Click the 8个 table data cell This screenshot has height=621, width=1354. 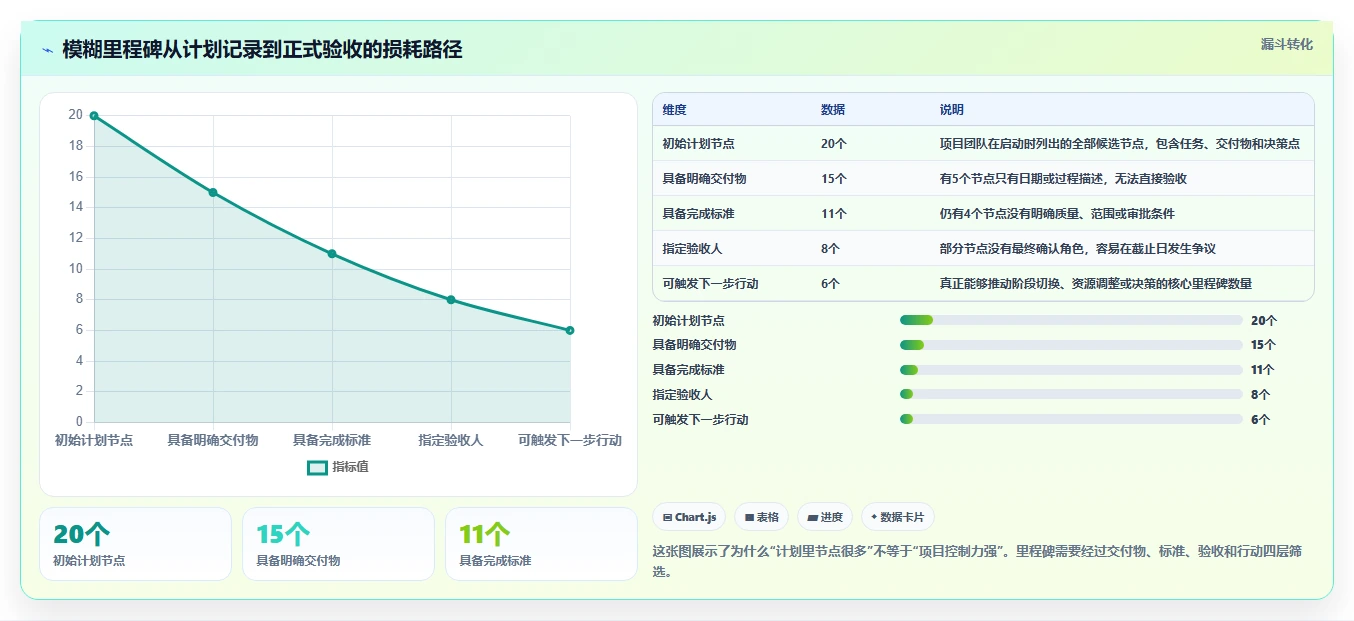tap(830, 249)
